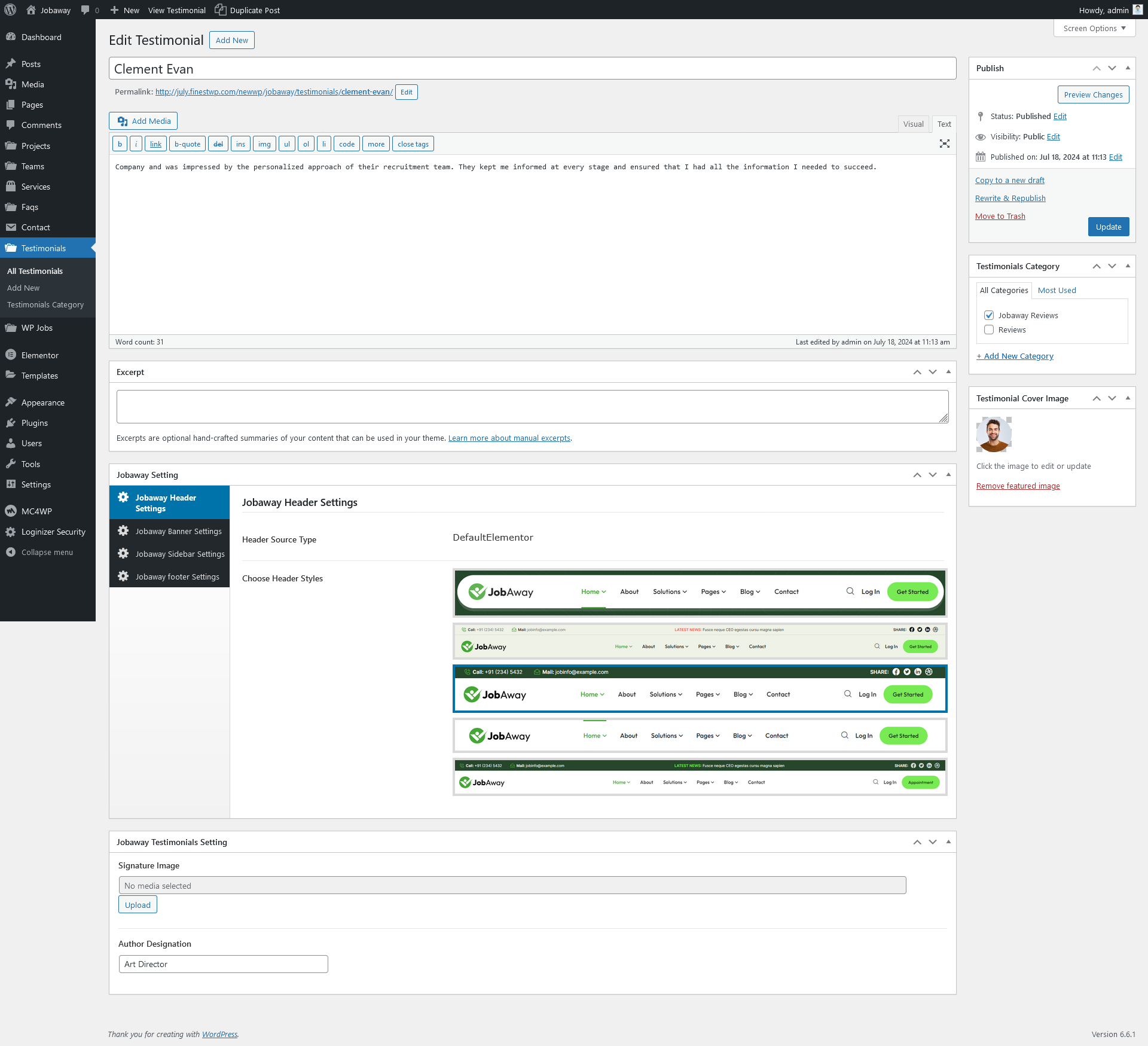Open the MC4WP sidebar icon
Screen dimensions: 1148x1046
[x=11, y=511]
